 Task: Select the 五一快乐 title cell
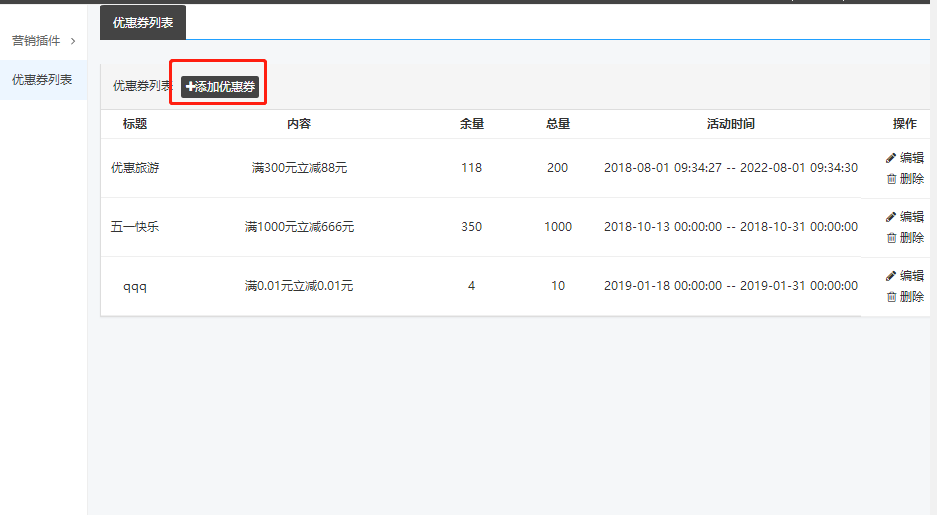(x=135, y=227)
